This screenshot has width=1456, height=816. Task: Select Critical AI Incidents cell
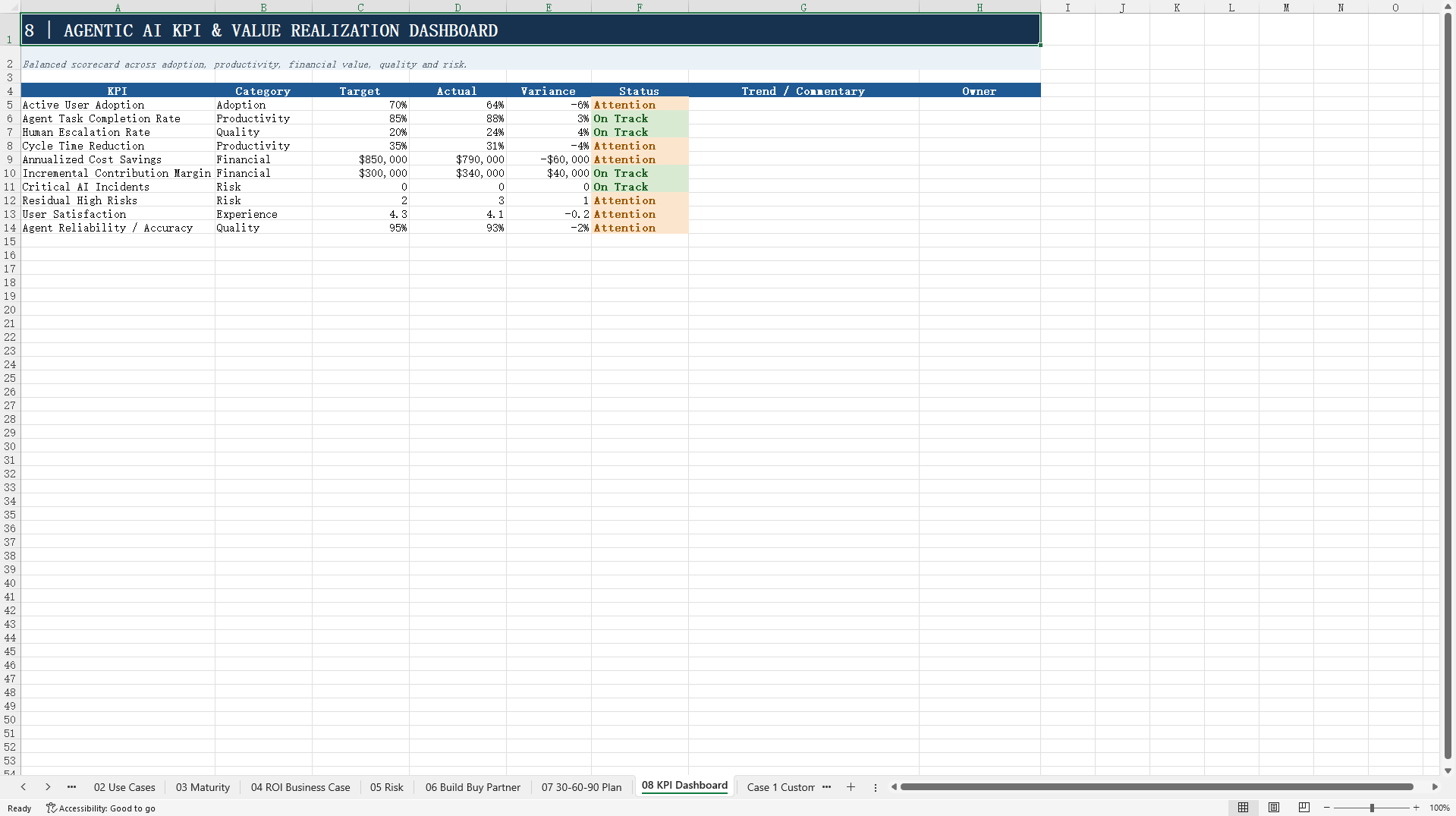[118, 187]
